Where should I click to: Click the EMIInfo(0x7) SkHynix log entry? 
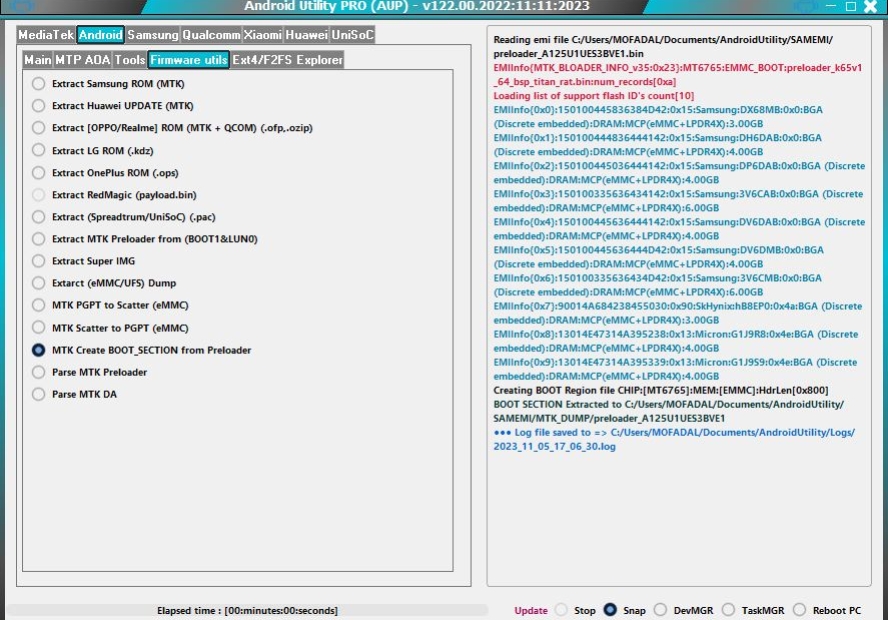(x=677, y=313)
